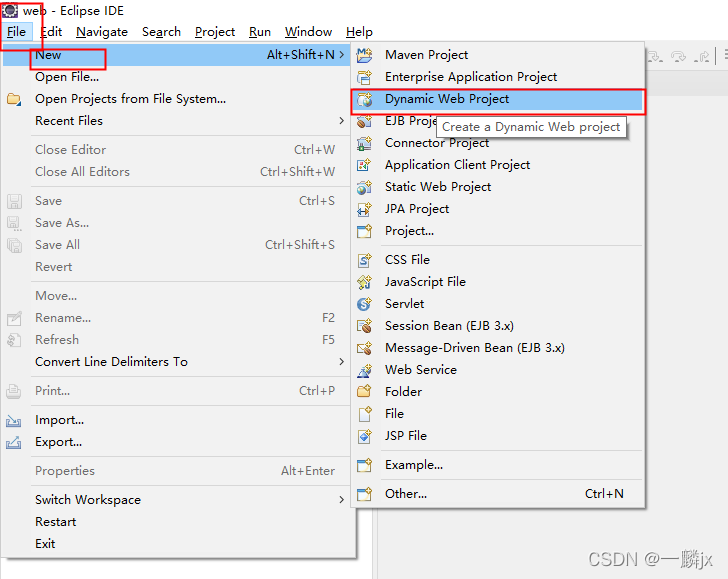Choose CSS File entry
The width and height of the screenshot is (728, 579).
pyautogui.click(x=498, y=260)
